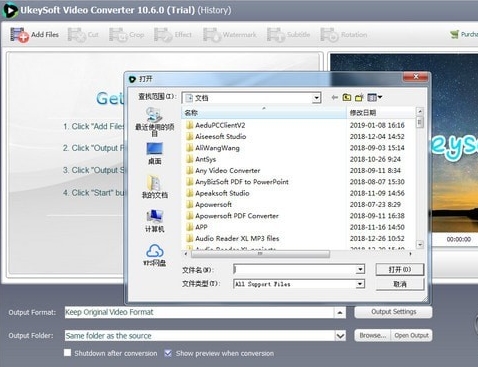Click the Output Format text field
The width and height of the screenshot is (478, 367).
point(199,313)
